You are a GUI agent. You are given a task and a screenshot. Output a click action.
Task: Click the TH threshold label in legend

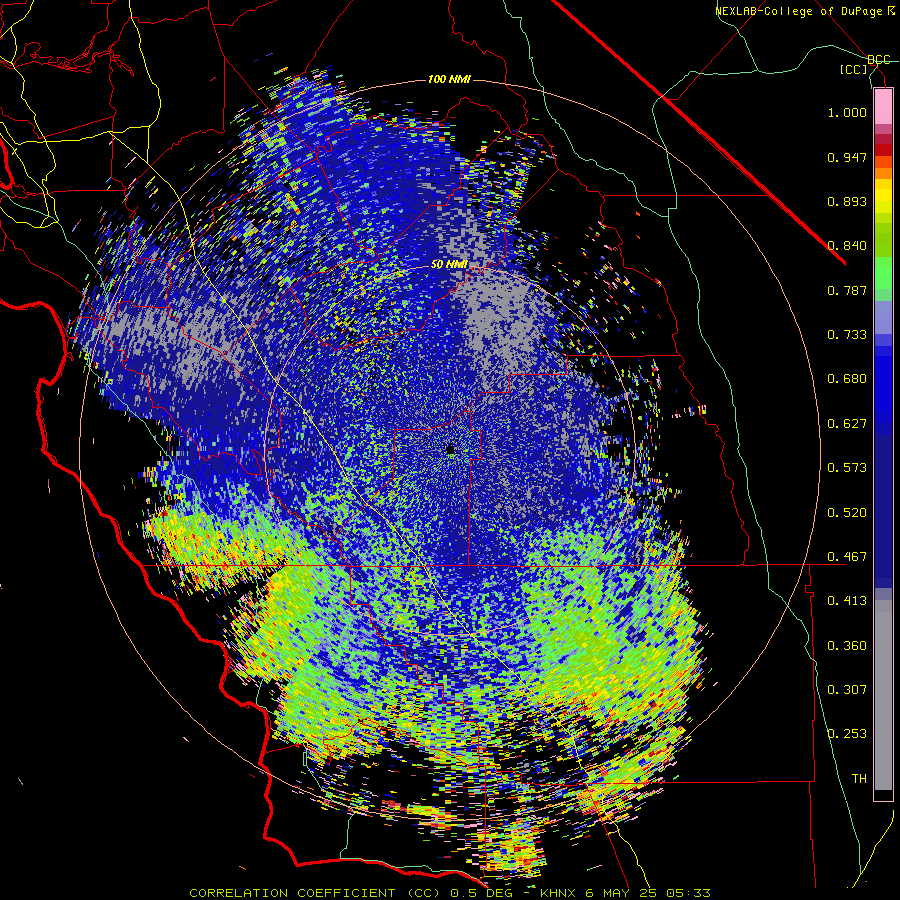[x=859, y=779]
